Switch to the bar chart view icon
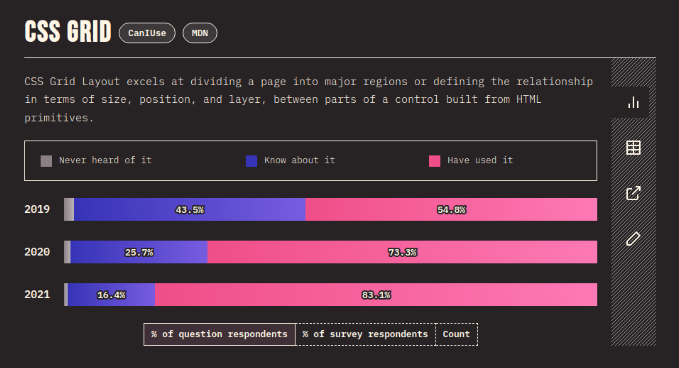 pyautogui.click(x=633, y=103)
